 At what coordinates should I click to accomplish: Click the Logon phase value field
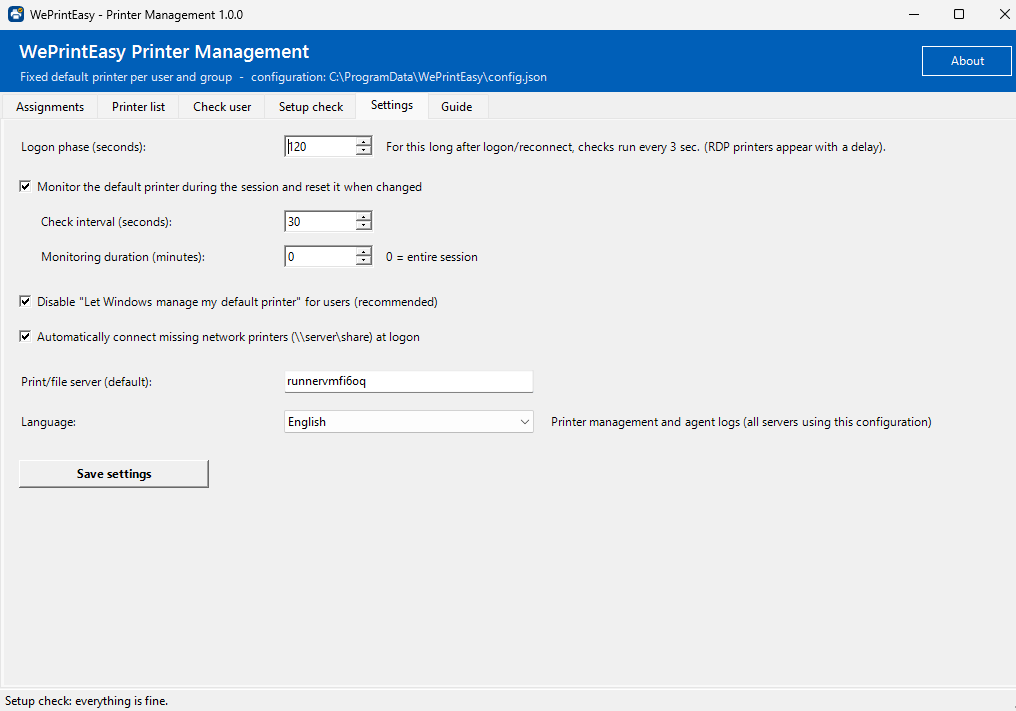321,146
